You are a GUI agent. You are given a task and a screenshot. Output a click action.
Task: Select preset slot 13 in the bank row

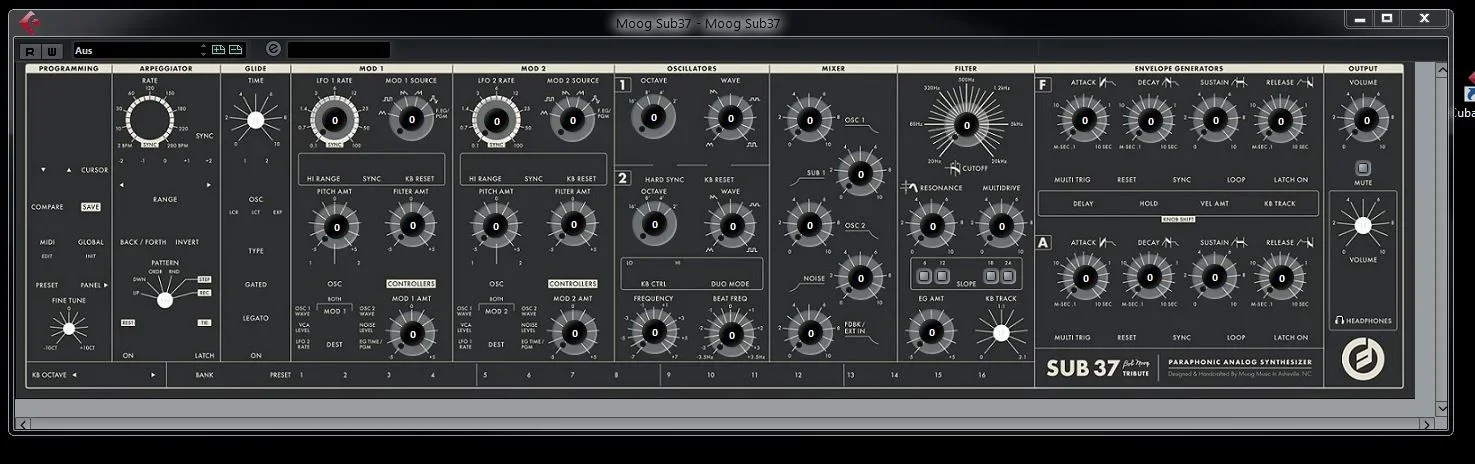click(x=850, y=375)
